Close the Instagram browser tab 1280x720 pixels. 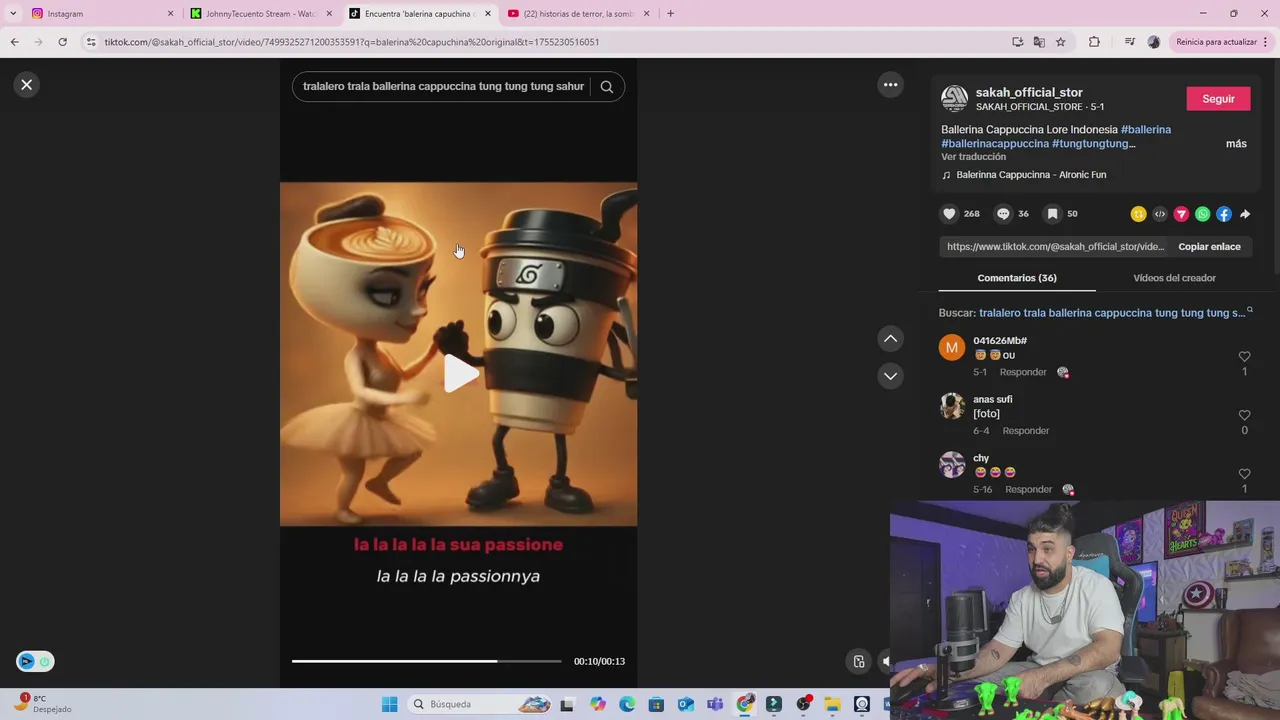pyautogui.click(x=170, y=14)
